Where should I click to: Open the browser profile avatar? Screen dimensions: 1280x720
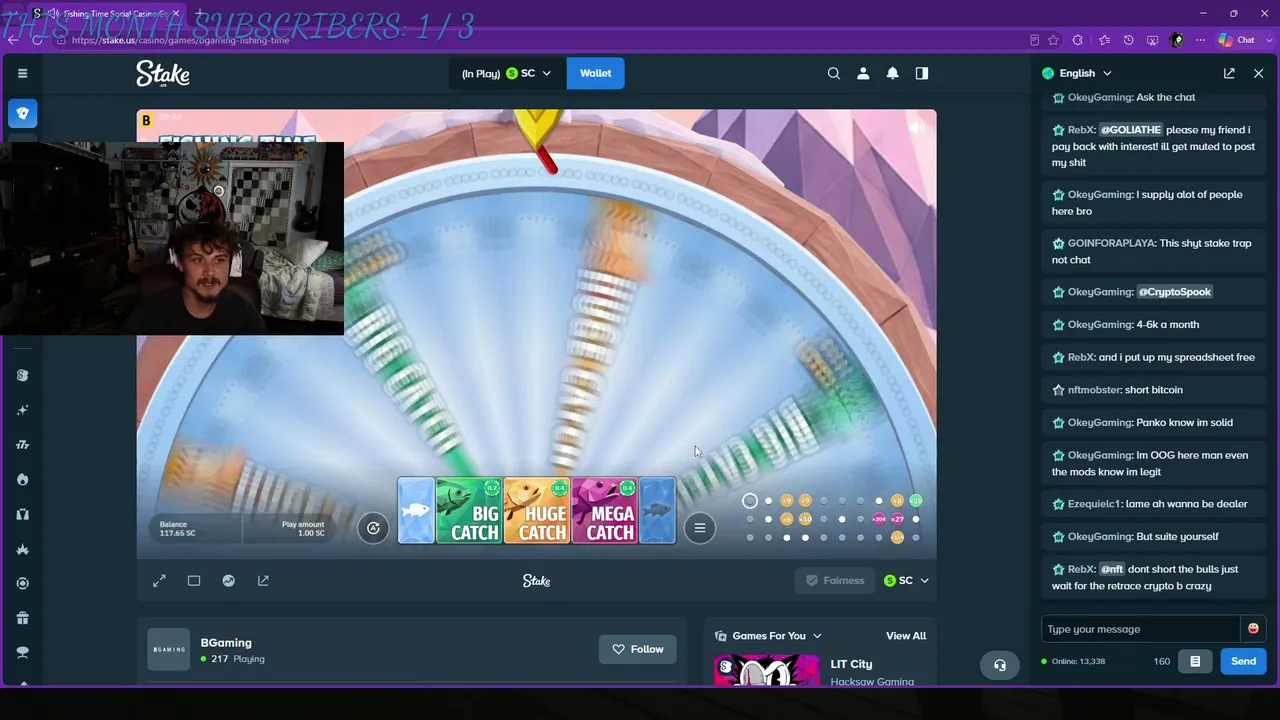pos(1177,40)
